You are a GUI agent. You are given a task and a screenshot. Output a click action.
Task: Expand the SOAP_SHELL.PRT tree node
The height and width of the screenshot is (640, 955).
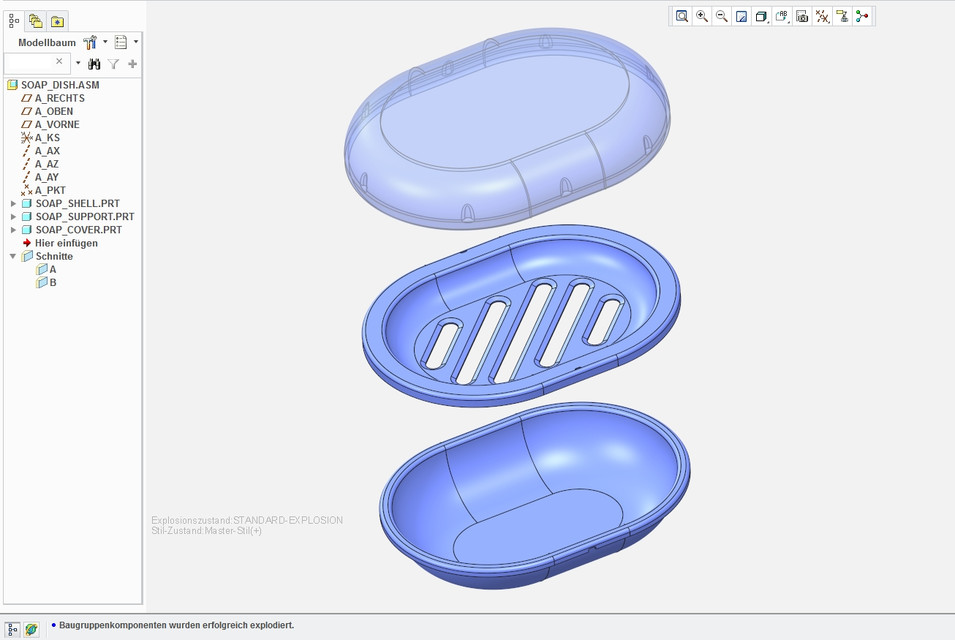tap(12, 203)
